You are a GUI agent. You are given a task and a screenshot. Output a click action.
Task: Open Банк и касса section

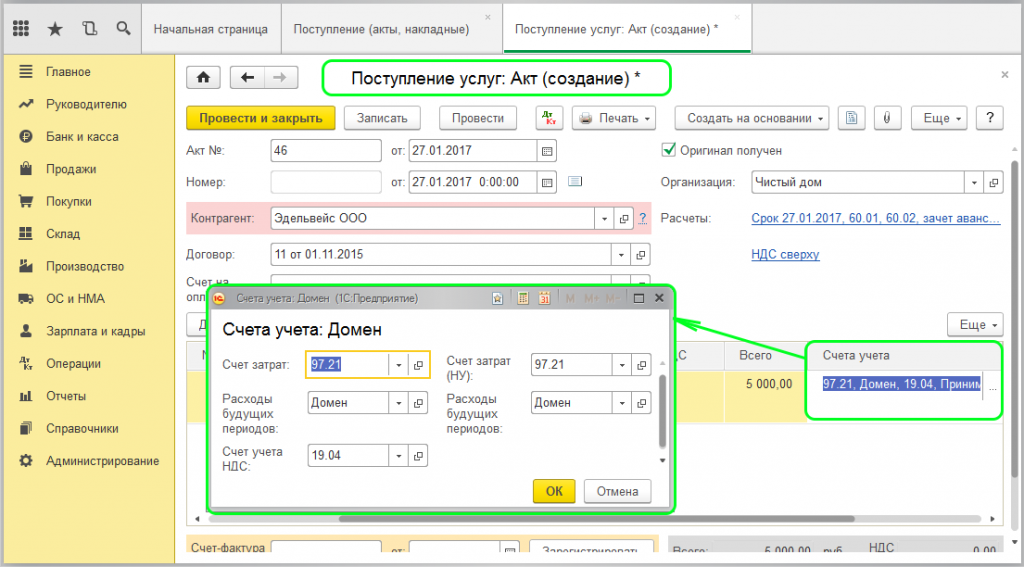pos(82,137)
